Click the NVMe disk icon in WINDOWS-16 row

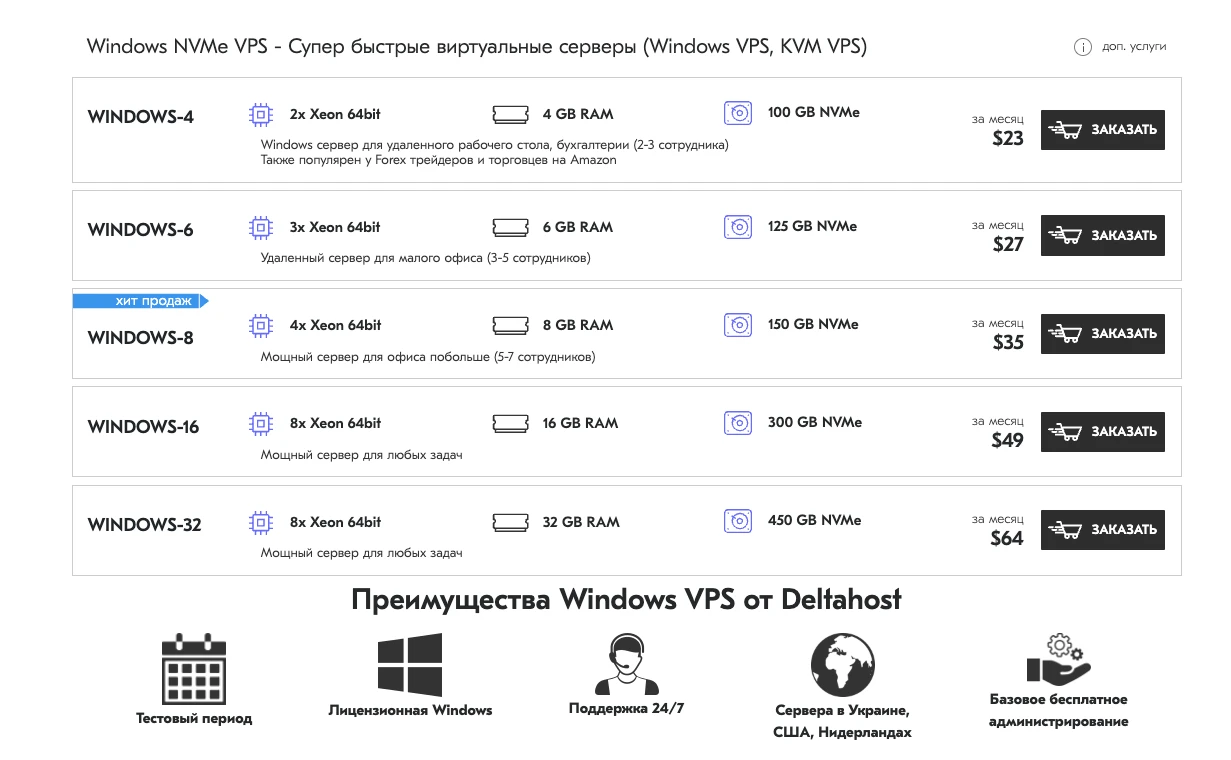point(737,423)
